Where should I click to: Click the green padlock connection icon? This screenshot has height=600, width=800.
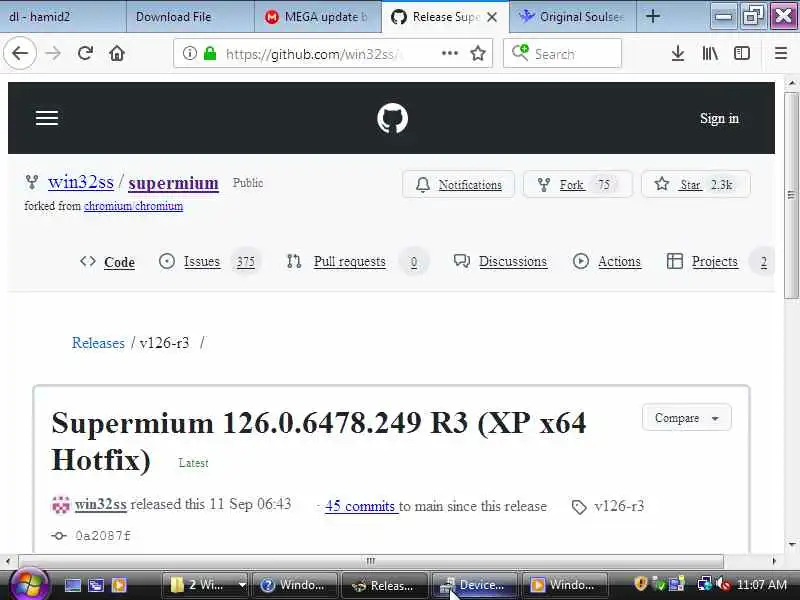pyautogui.click(x=210, y=53)
